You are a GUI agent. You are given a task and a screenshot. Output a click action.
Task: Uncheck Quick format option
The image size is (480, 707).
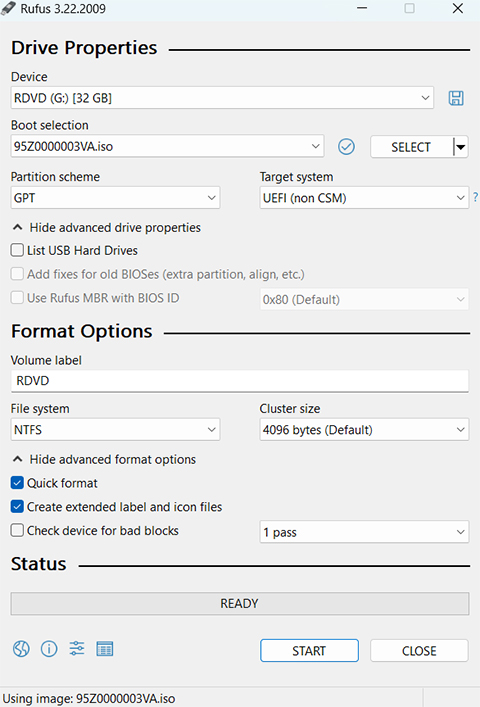point(17,483)
